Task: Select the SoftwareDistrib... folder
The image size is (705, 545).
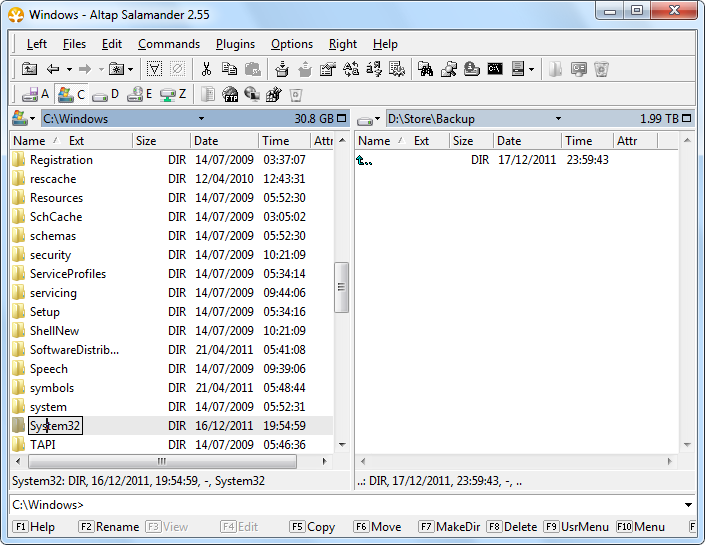Action: tap(74, 350)
